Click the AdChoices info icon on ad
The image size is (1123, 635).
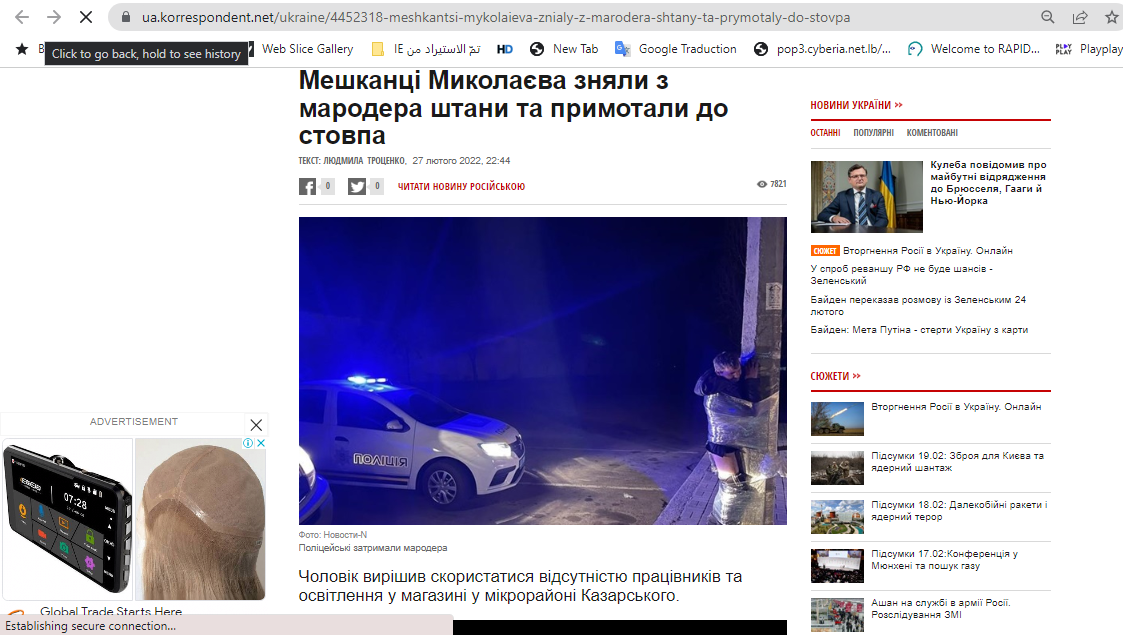point(249,443)
